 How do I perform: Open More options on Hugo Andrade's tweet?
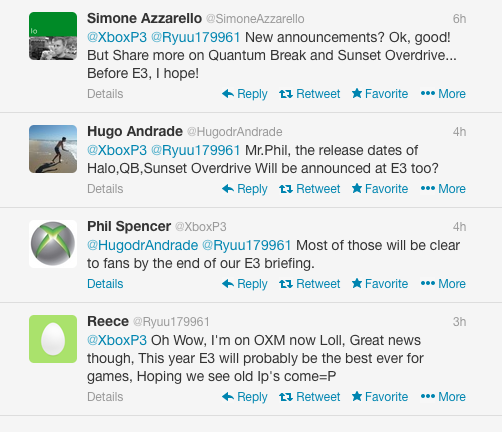(443, 189)
